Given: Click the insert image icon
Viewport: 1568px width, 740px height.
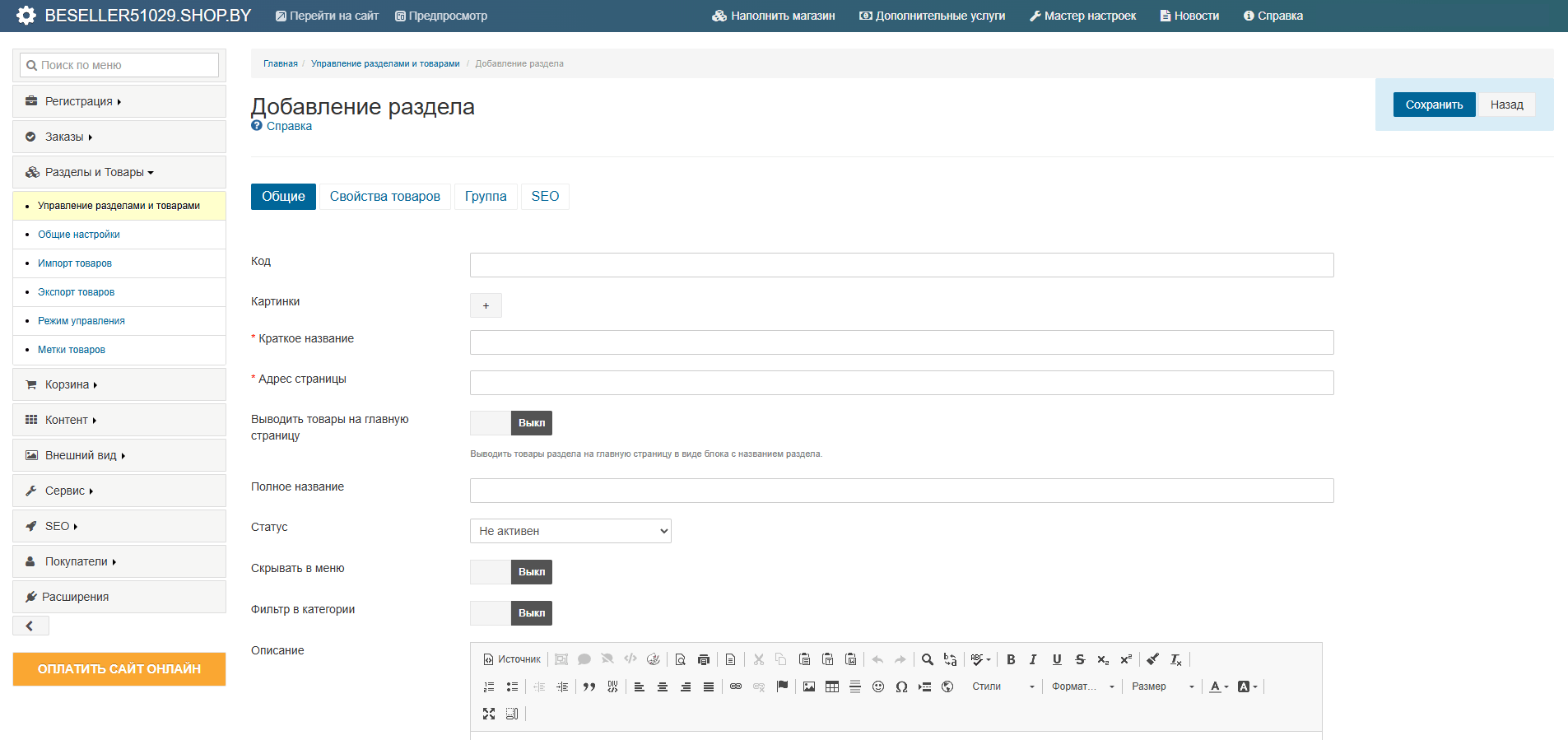Looking at the screenshot, I should coord(809,686).
